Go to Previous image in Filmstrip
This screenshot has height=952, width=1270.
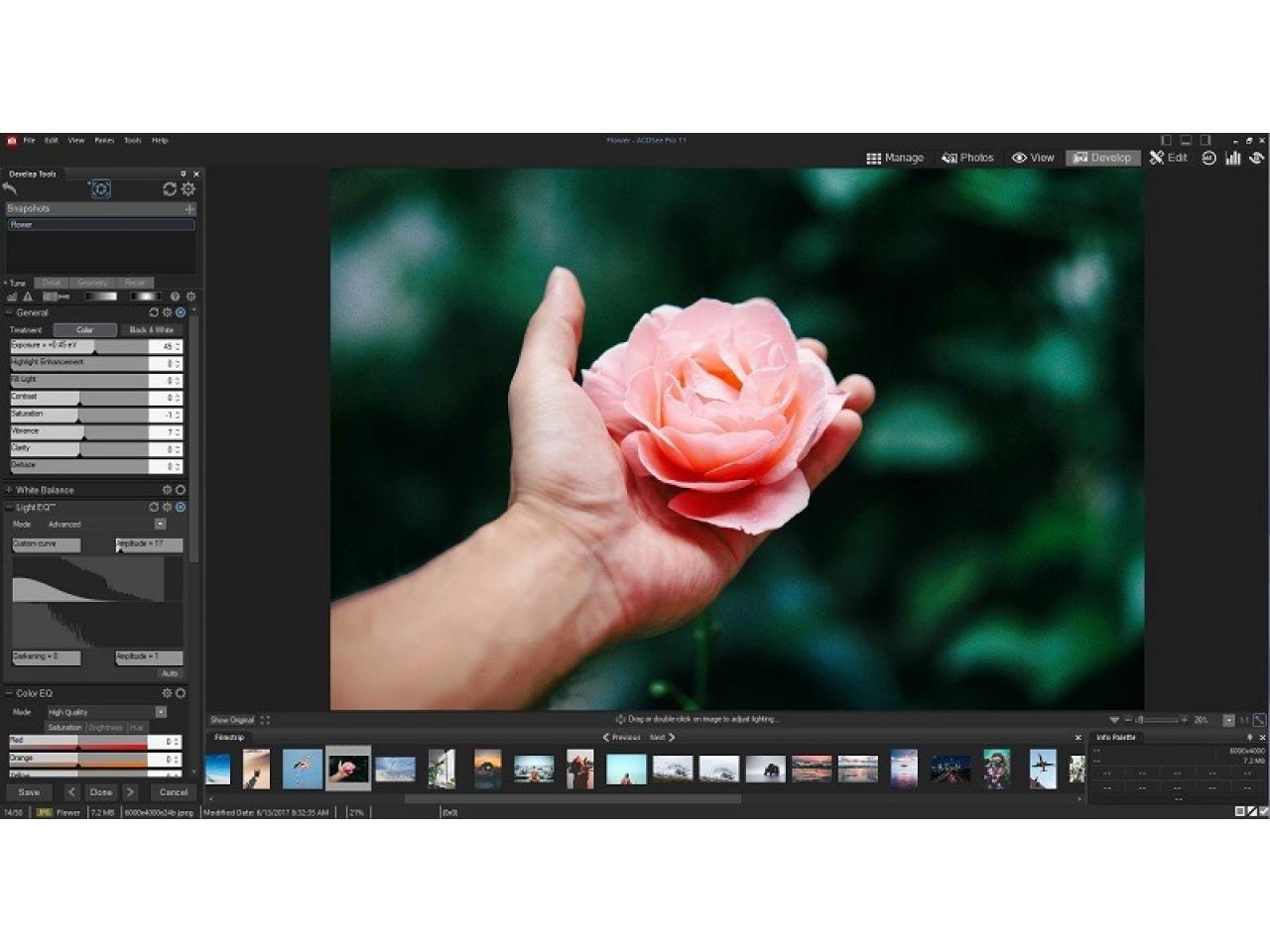[x=621, y=738]
